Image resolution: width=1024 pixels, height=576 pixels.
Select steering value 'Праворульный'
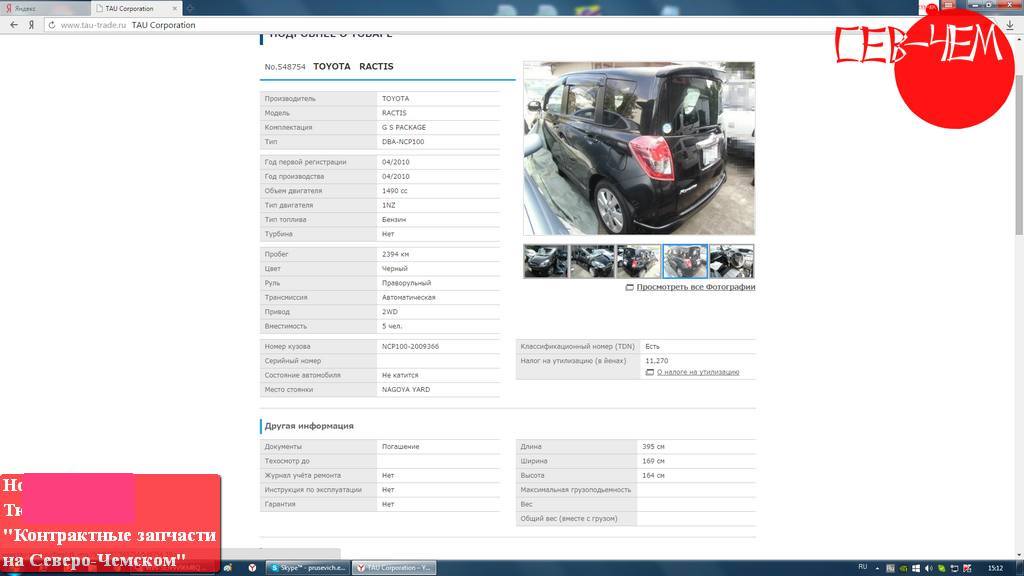[406, 283]
